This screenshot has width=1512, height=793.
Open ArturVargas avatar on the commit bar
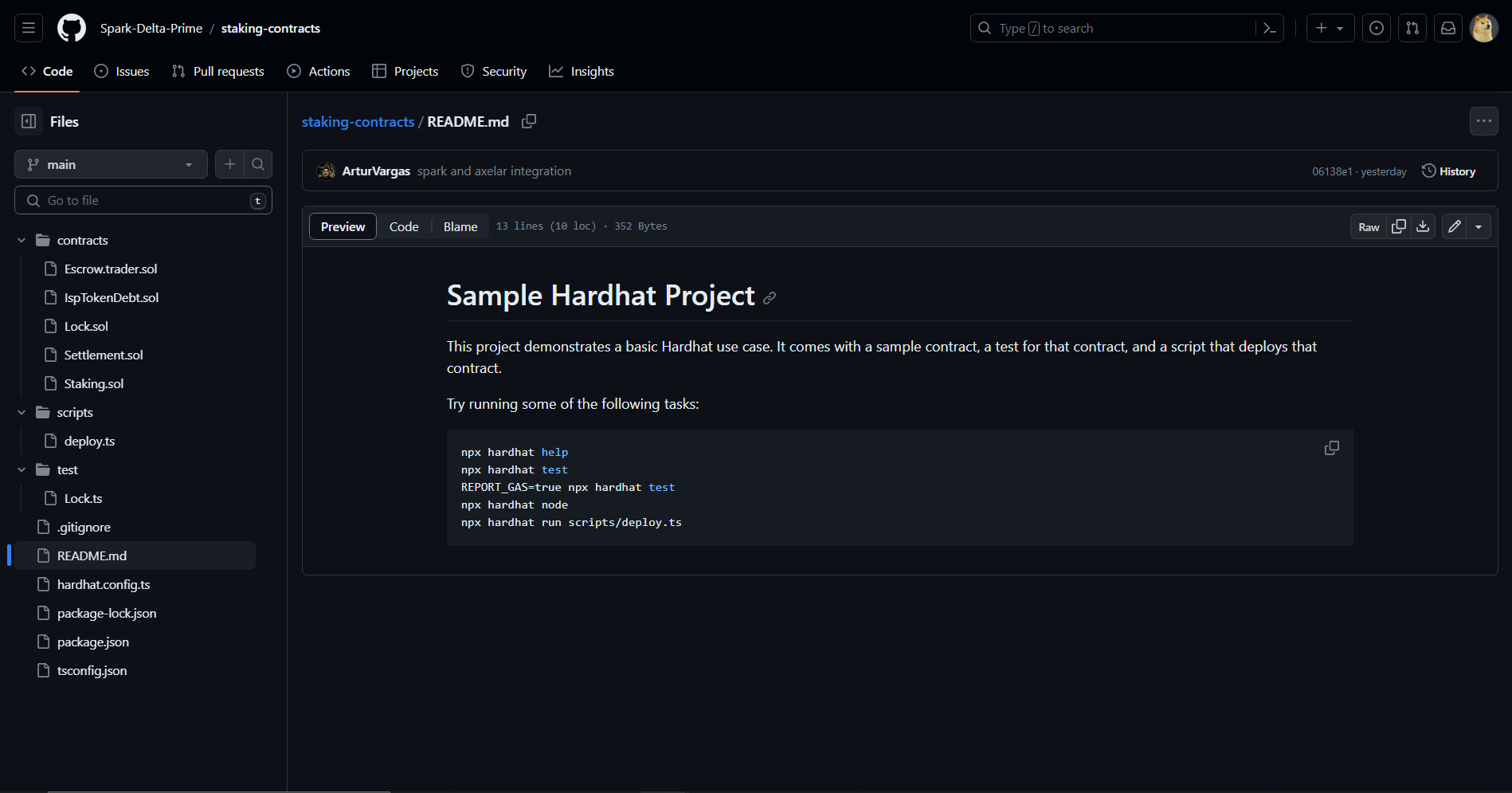[326, 171]
